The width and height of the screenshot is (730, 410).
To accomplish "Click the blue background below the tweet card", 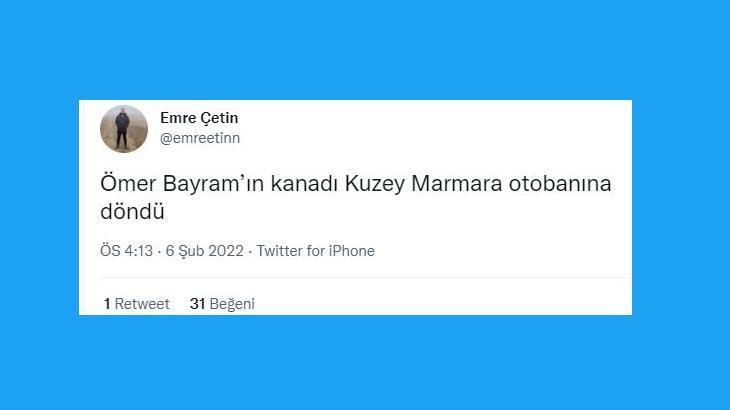I will click(x=365, y=362).
